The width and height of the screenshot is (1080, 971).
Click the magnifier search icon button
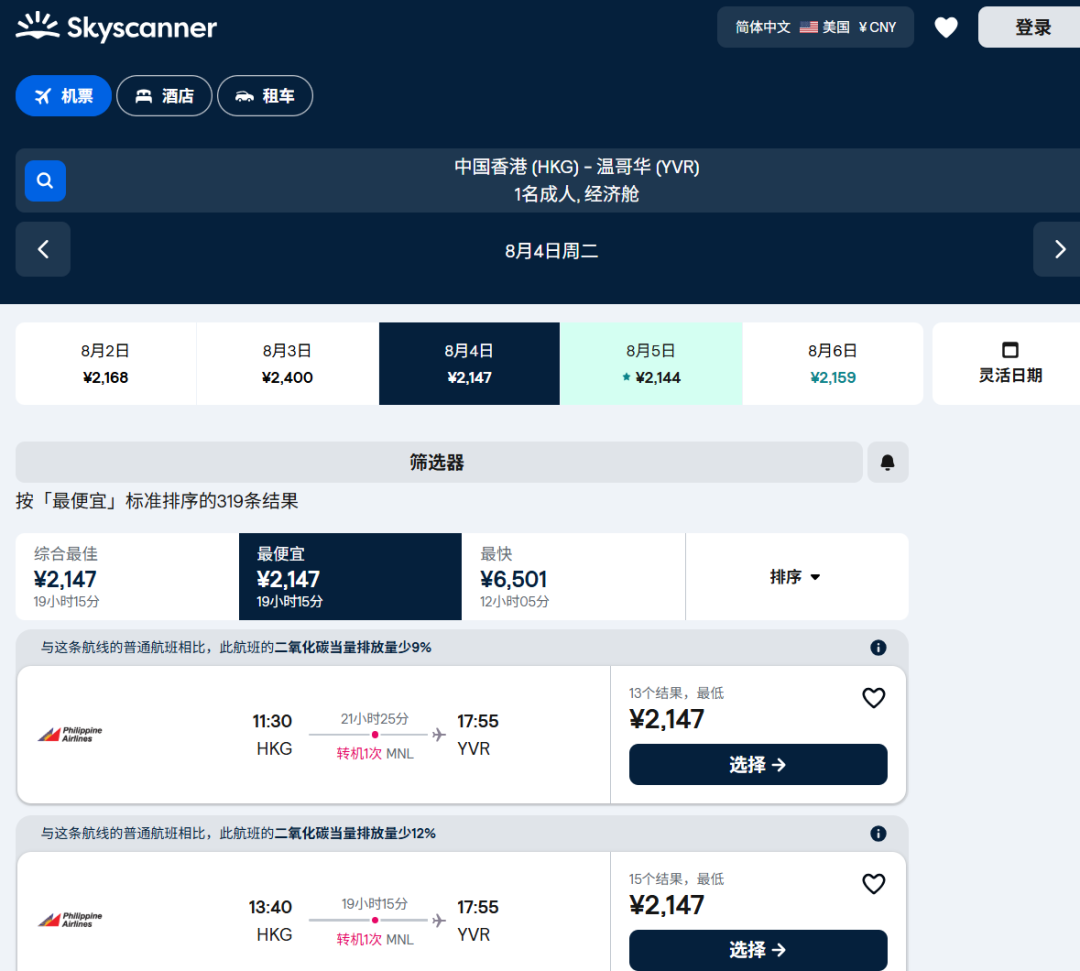click(x=45, y=181)
